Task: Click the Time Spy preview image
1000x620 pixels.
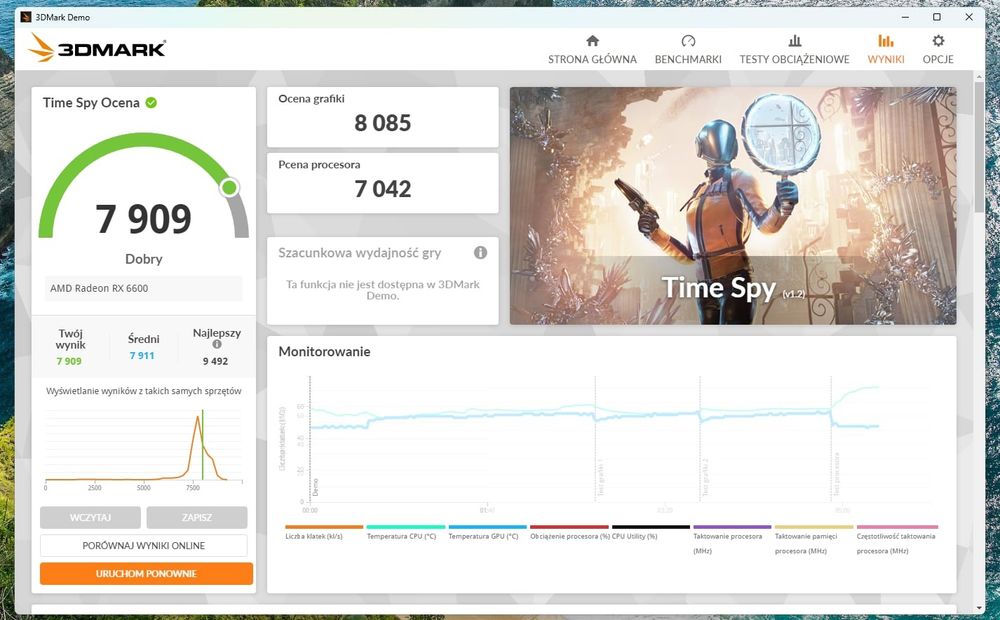Action: 733,205
